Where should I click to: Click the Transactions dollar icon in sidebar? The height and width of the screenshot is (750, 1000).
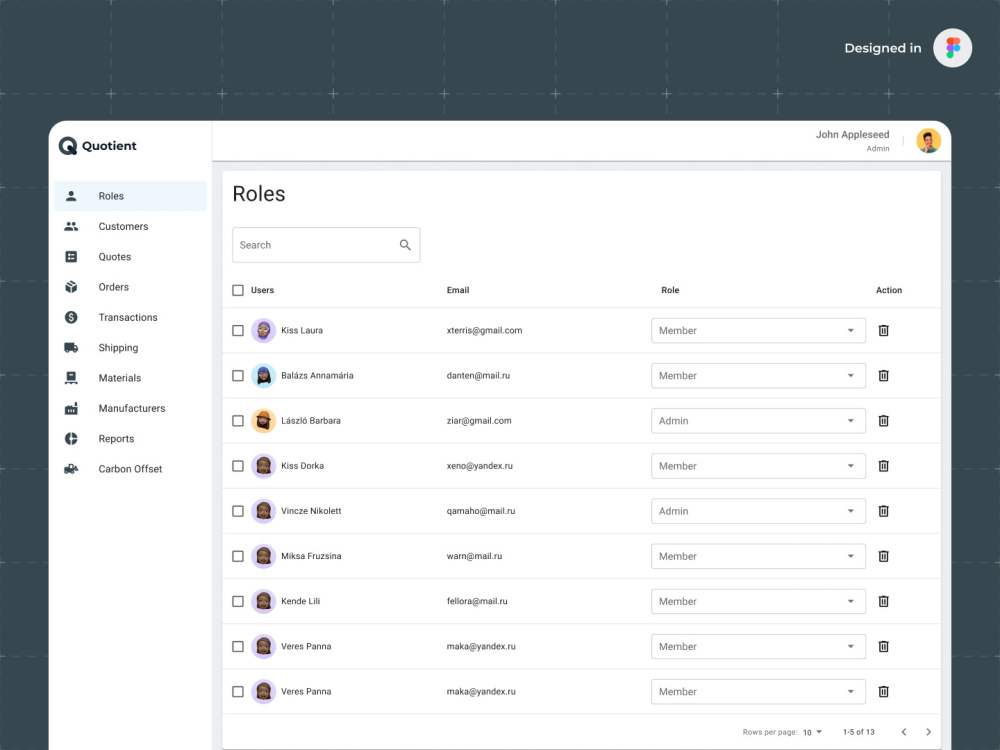pyautogui.click(x=71, y=317)
